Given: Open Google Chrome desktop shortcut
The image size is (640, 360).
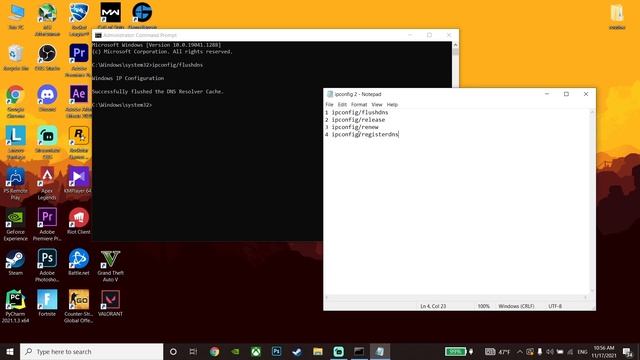Looking at the screenshot, I should [16, 101].
